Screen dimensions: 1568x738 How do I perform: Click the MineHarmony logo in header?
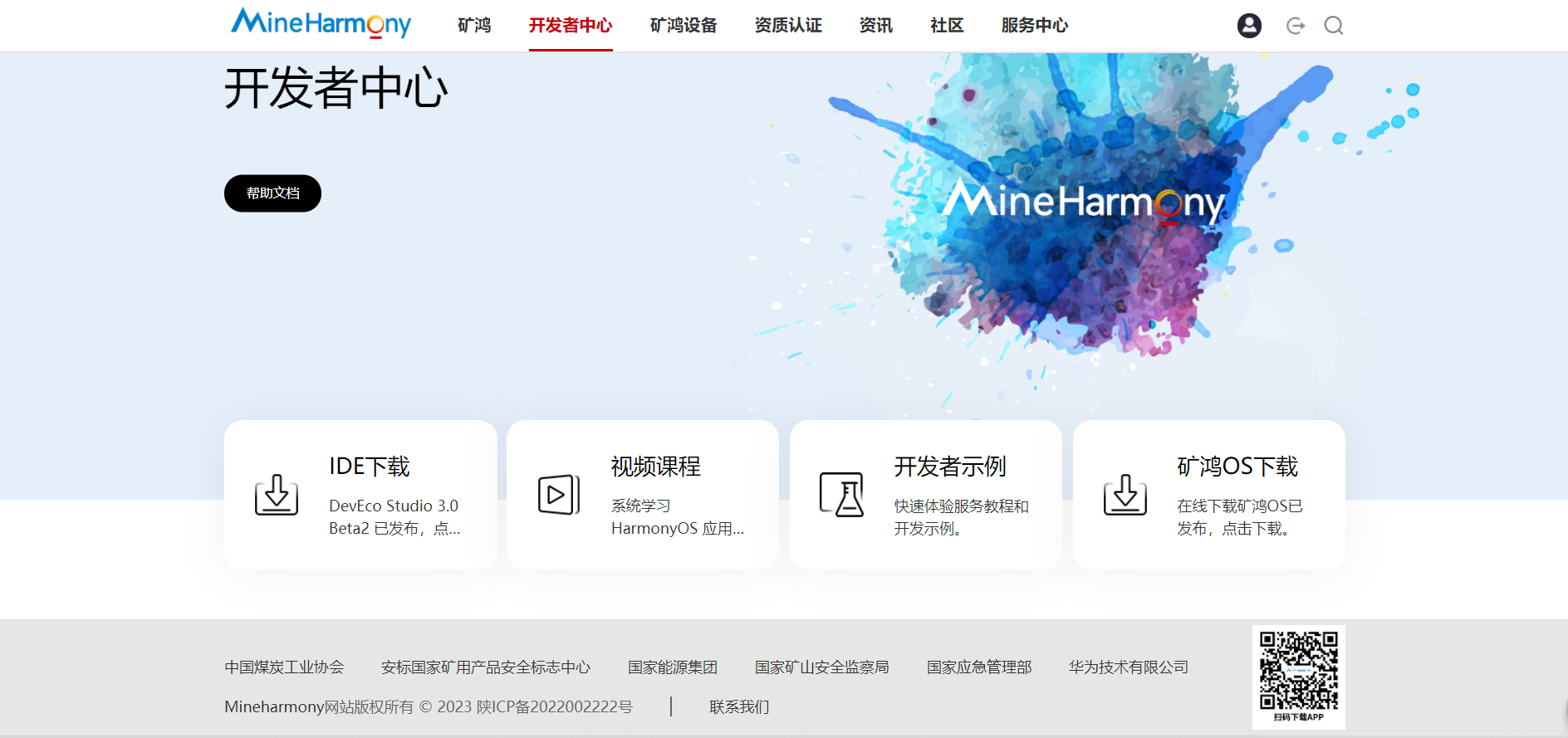(x=321, y=23)
